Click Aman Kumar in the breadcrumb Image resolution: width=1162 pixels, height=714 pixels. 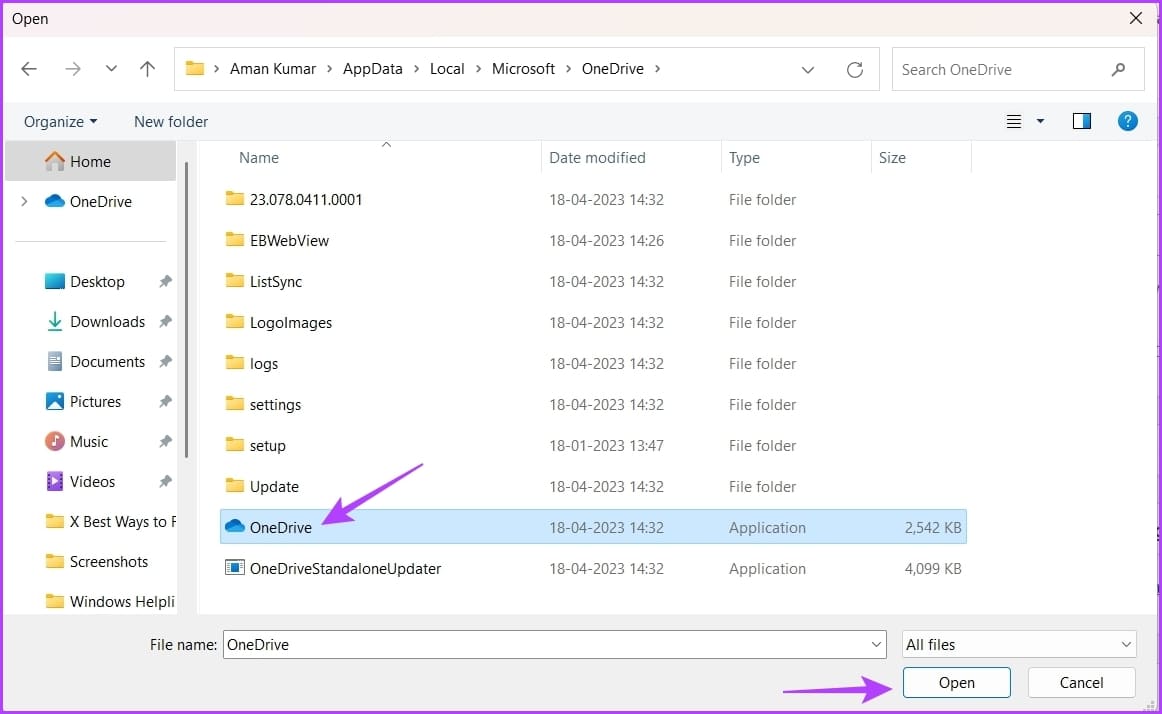click(x=273, y=69)
